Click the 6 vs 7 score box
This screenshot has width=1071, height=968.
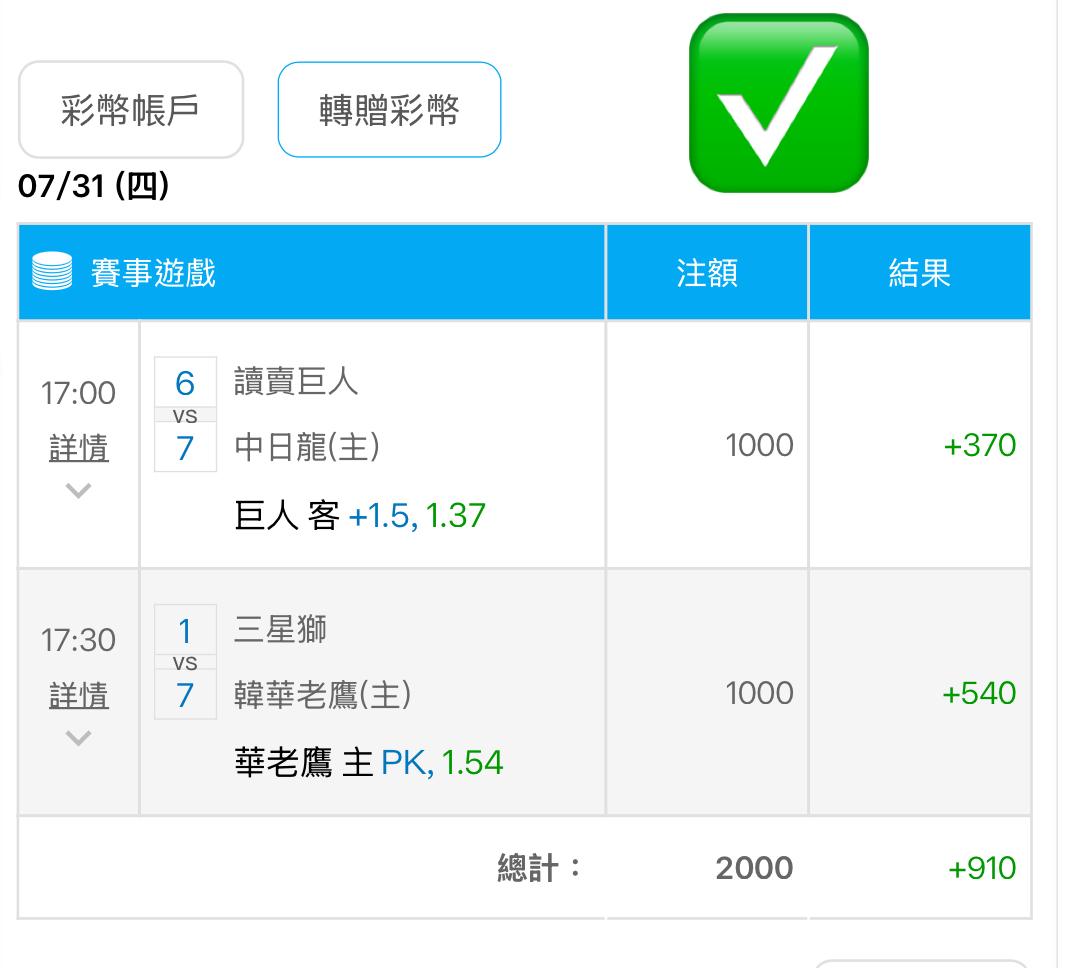pyautogui.click(x=185, y=414)
